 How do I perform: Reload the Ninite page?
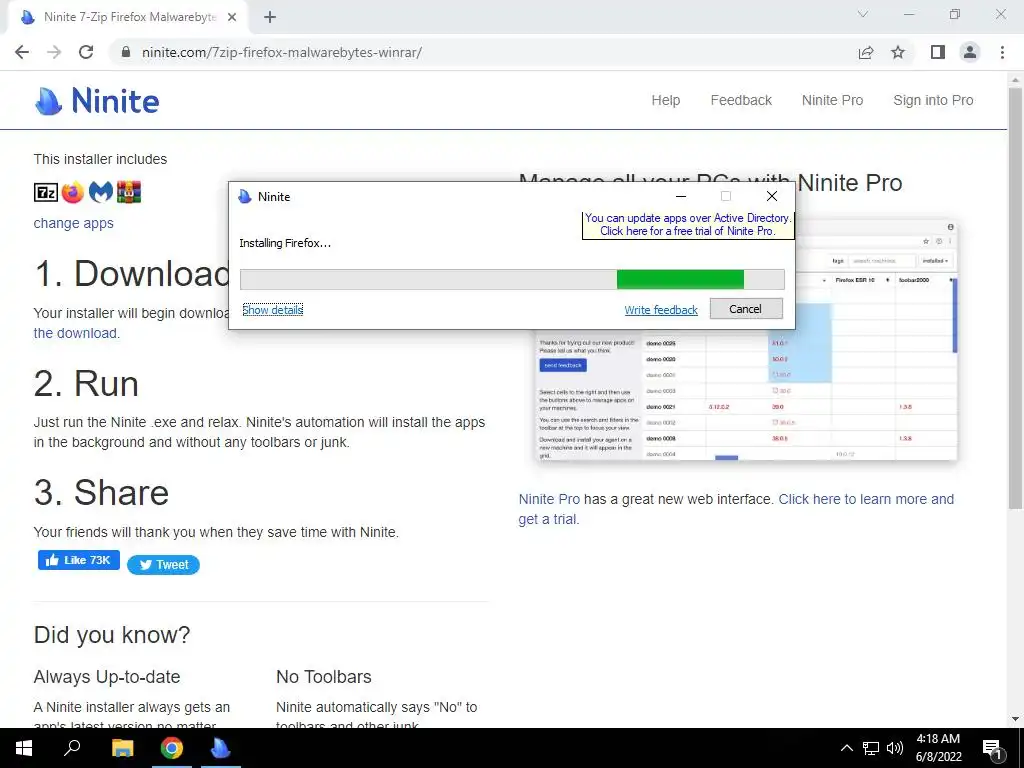click(86, 52)
